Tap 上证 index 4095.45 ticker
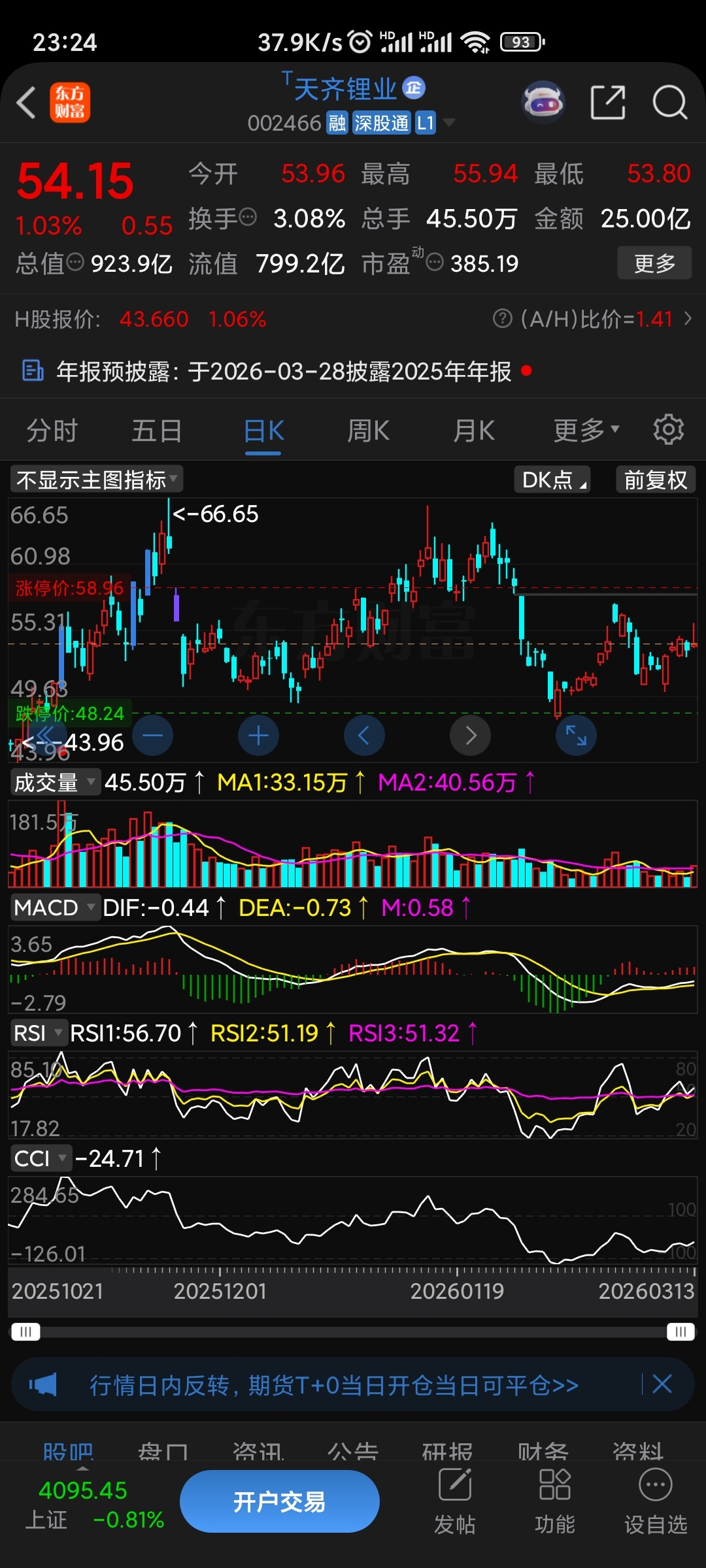 point(94,1504)
